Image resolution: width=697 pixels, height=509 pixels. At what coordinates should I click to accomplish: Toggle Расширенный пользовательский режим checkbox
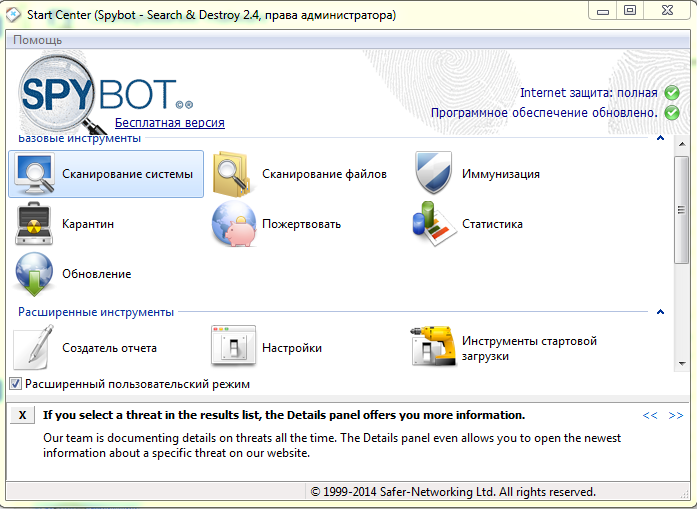pos(15,383)
